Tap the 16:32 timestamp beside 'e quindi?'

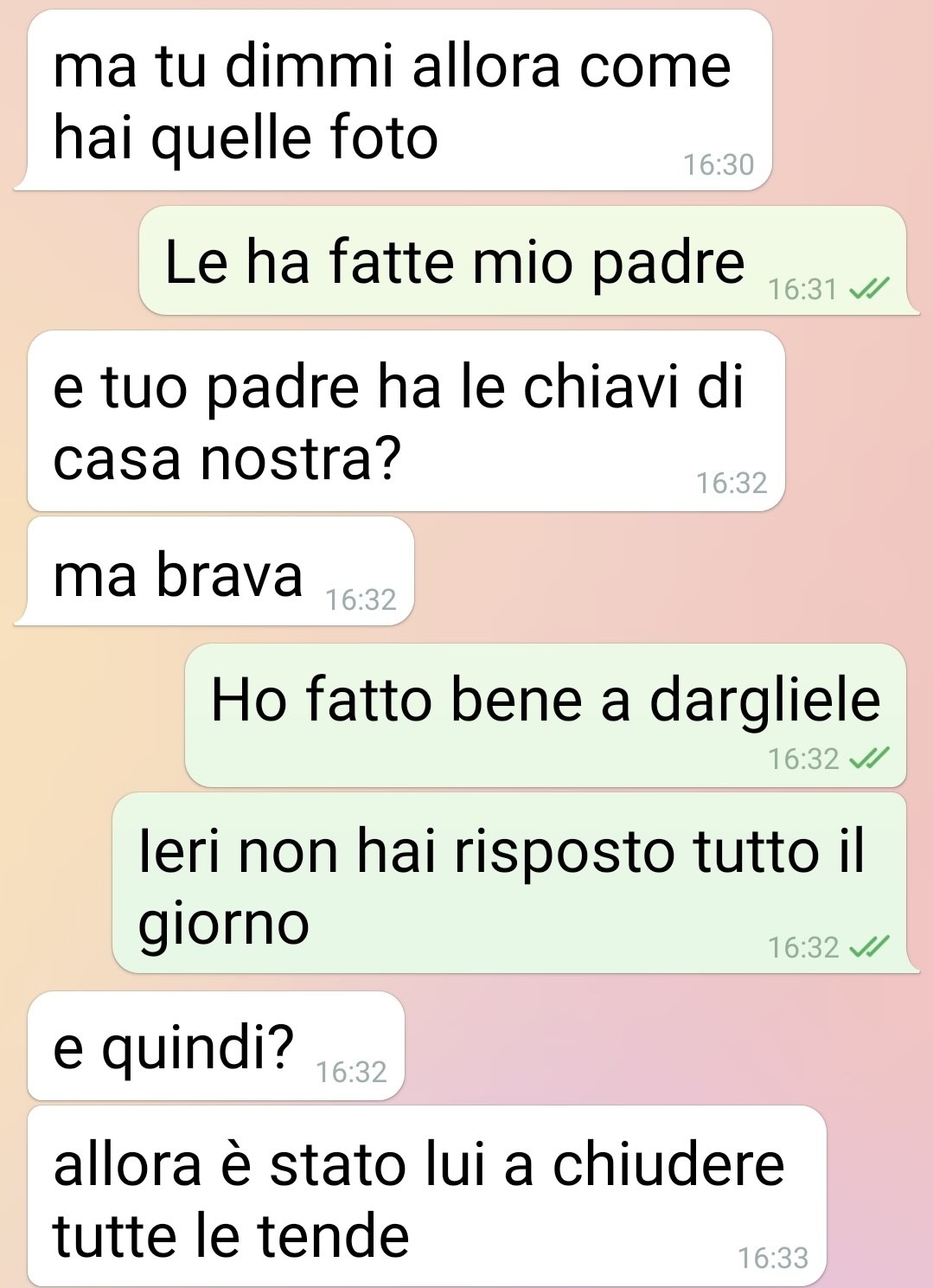pos(351,1073)
